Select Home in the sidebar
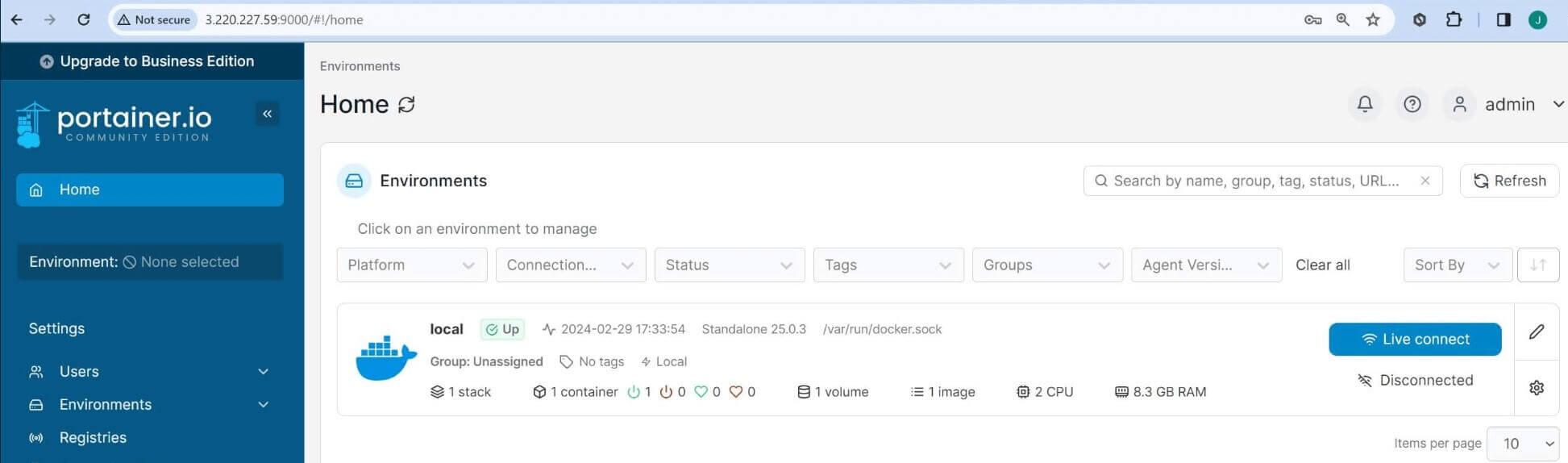Viewport: 1568px width, 463px height. [150, 190]
